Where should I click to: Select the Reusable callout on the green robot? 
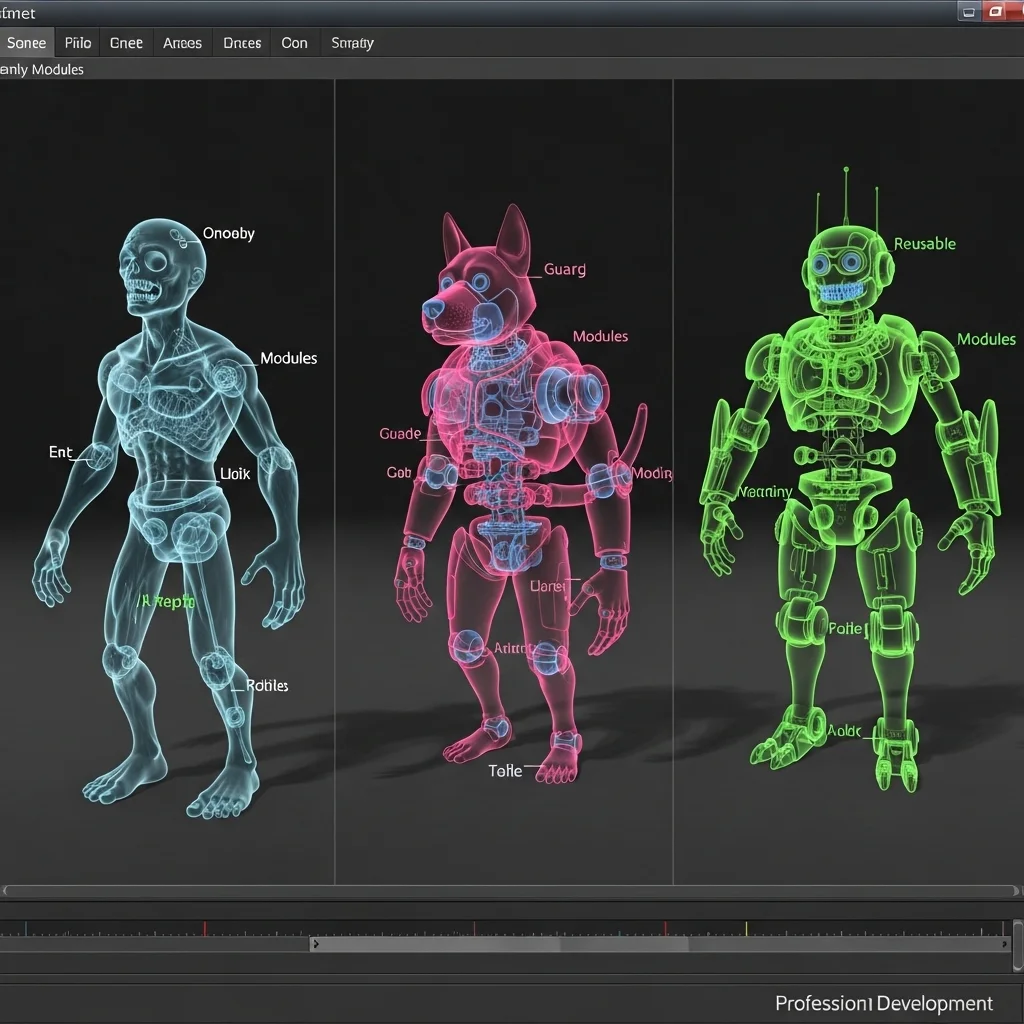coord(923,243)
